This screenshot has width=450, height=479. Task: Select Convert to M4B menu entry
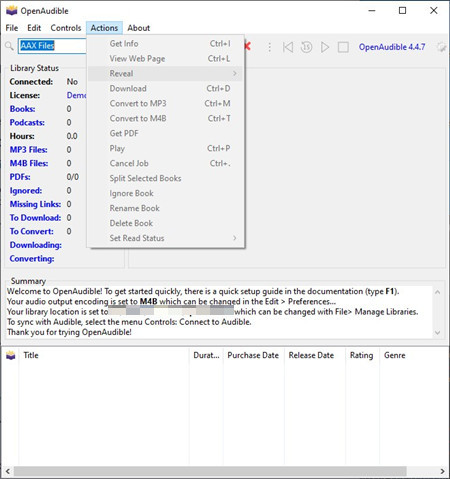[166, 119]
